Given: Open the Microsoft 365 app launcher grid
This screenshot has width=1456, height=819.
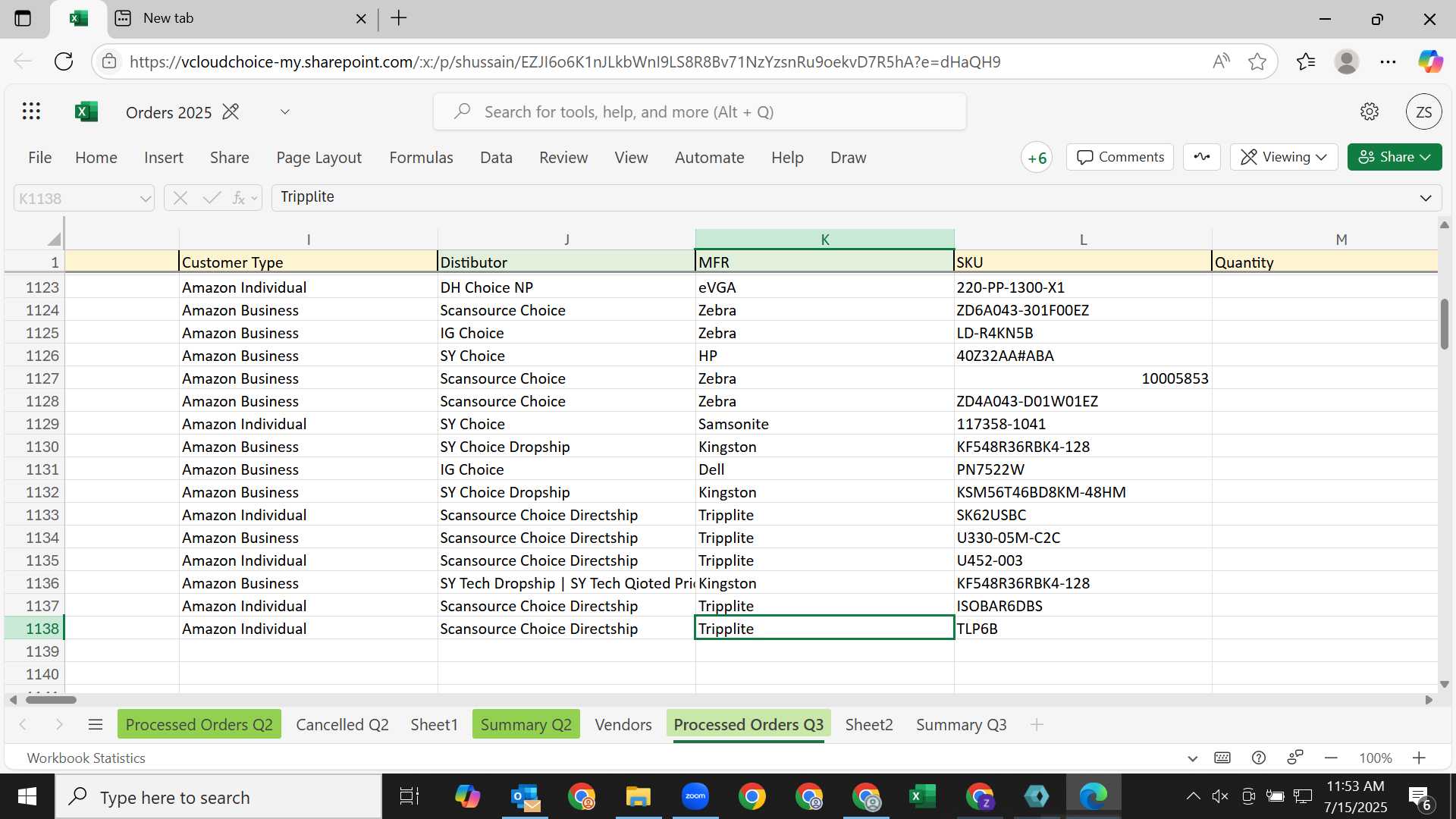Looking at the screenshot, I should (31, 111).
